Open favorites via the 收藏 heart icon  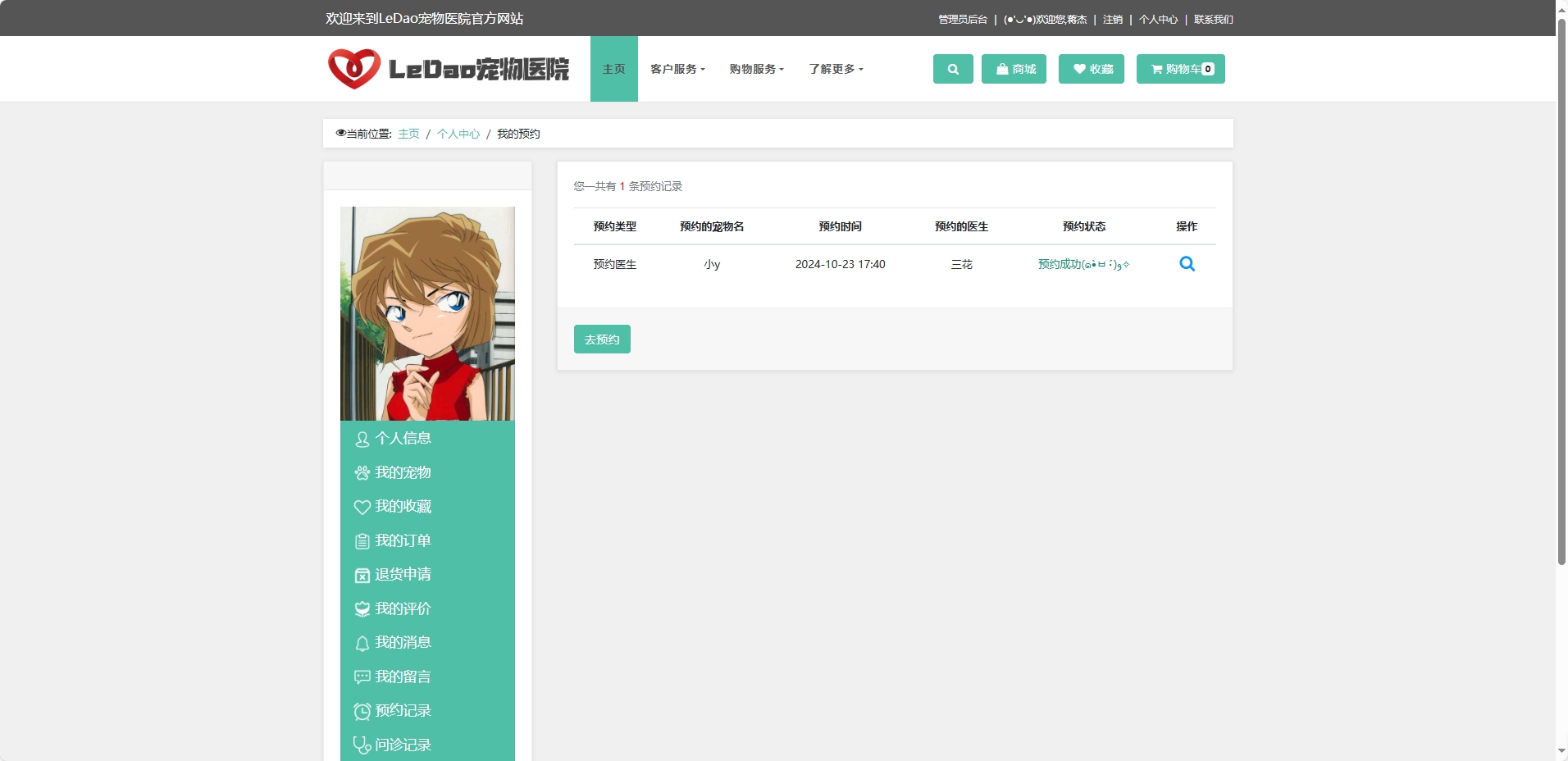[x=1091, y=69]
